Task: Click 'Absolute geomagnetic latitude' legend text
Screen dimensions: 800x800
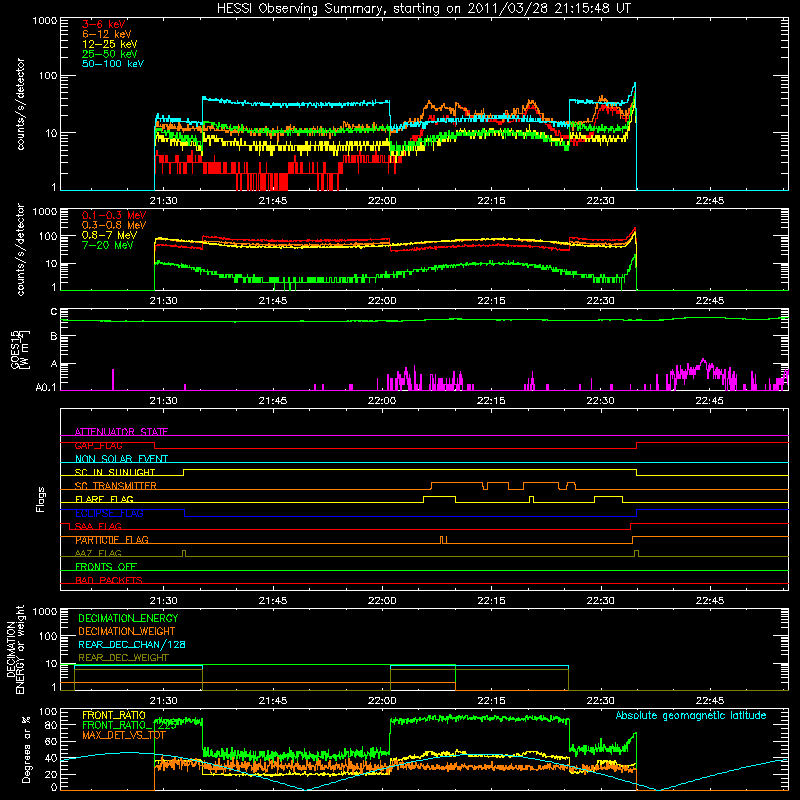Action: 691,716
